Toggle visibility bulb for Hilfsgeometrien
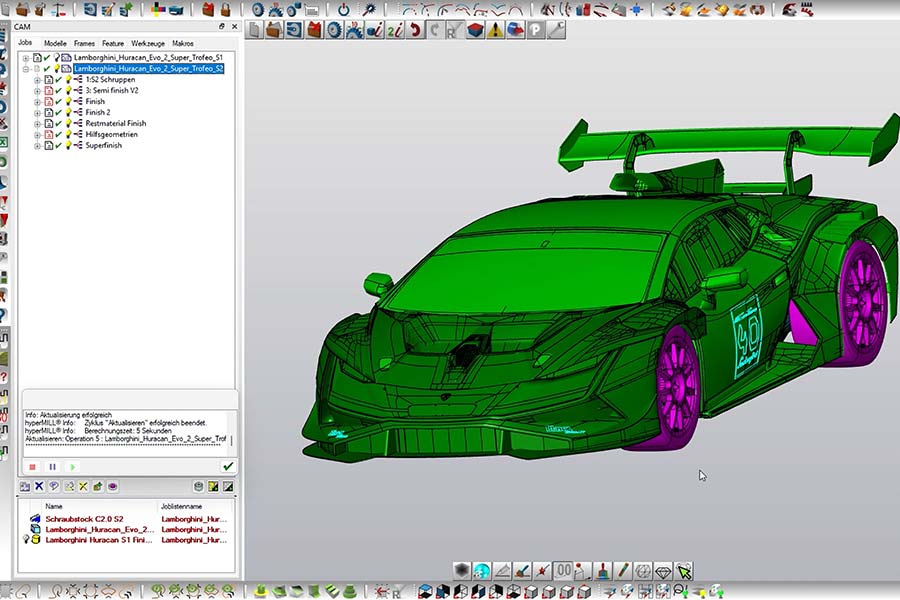Viewport: 900px width, 600px height. (68, 134)
